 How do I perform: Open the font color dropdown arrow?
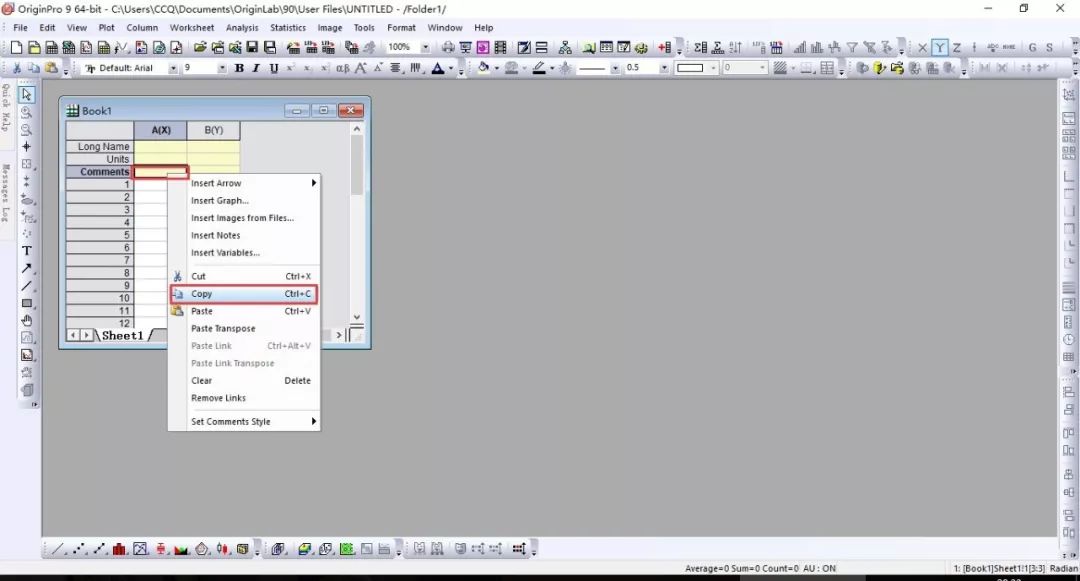click(451, 67)
